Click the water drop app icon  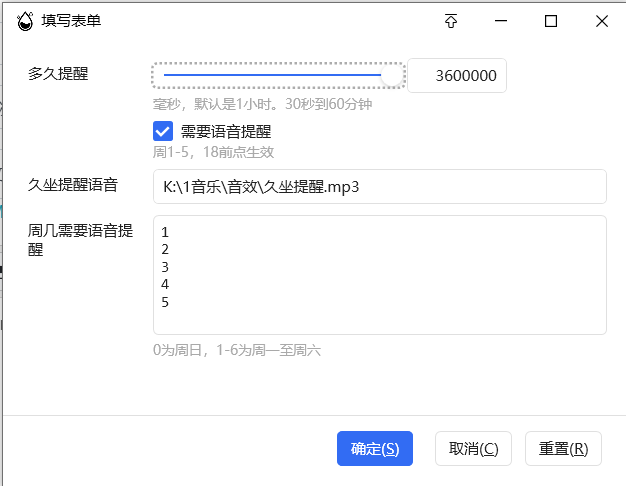(x=25, y=21)
